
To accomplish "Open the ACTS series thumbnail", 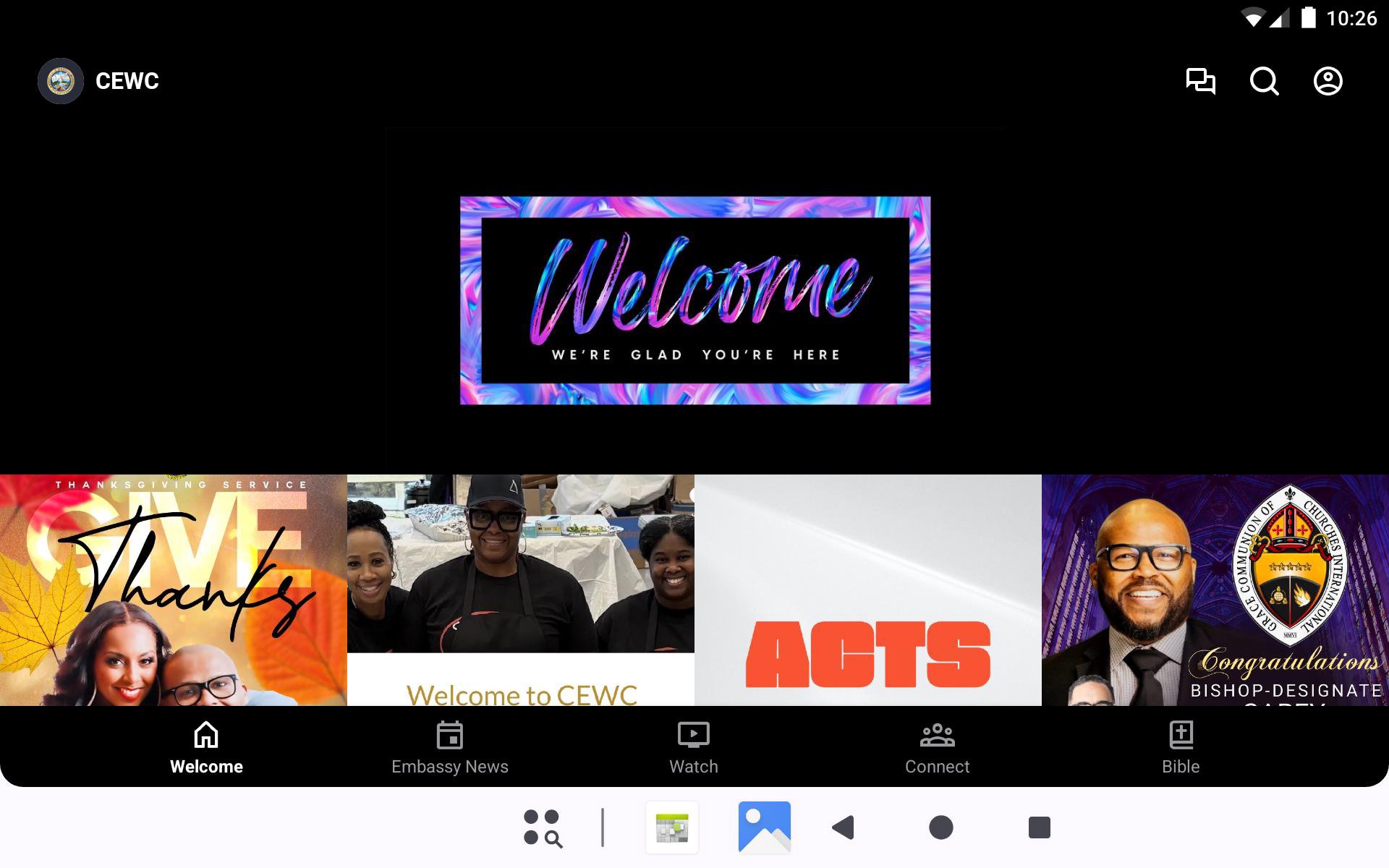I will tap(867, 590).
